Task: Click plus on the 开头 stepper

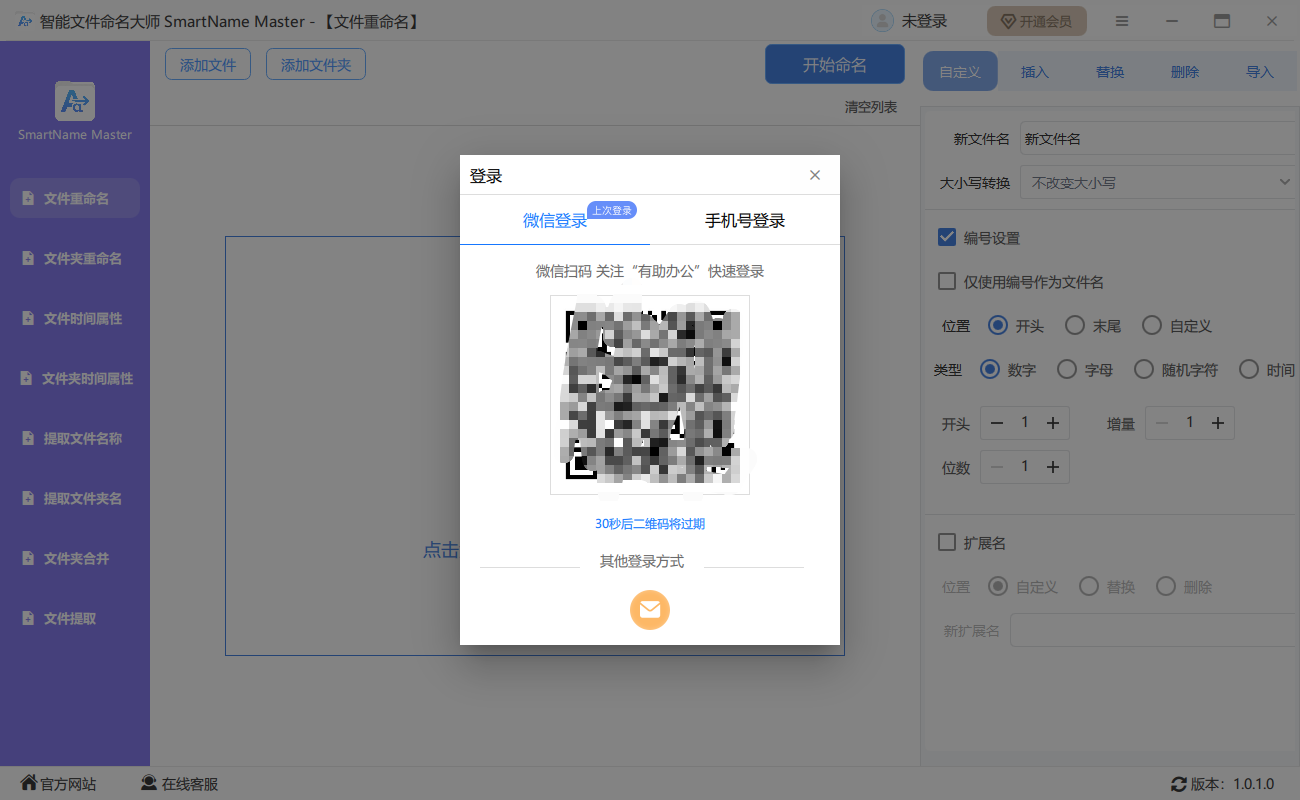Action: 1053,423
